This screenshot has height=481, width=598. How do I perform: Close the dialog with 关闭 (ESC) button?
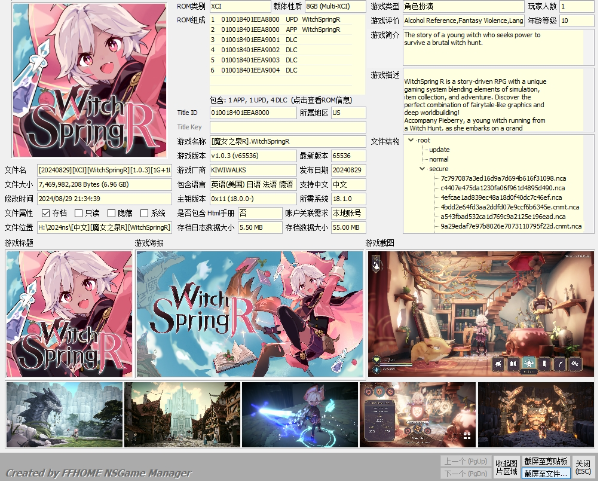[x=583, y=467]
